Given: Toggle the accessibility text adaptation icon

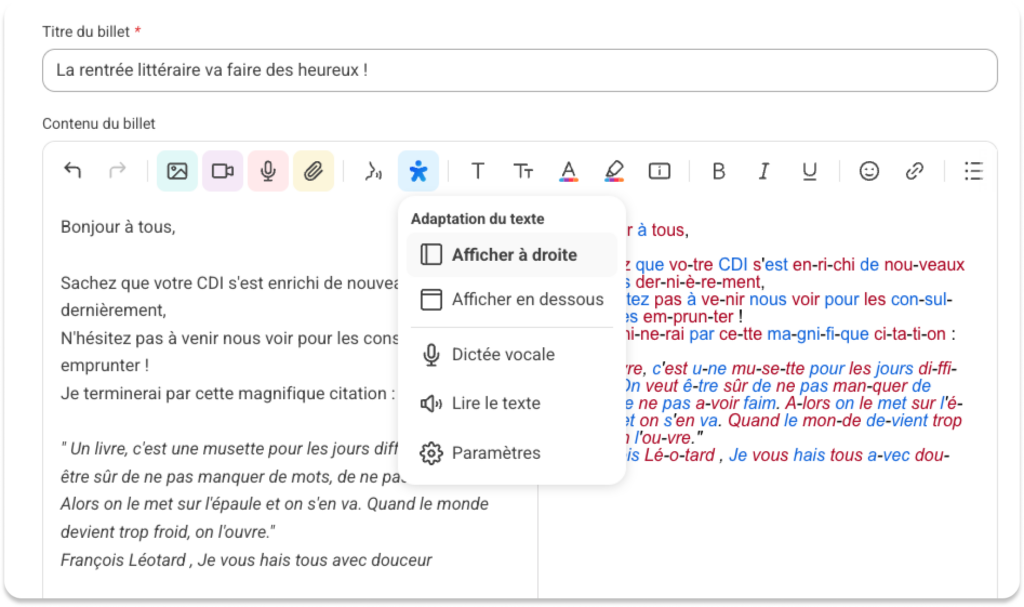Looking at the screenshot, I should point(418,171).
